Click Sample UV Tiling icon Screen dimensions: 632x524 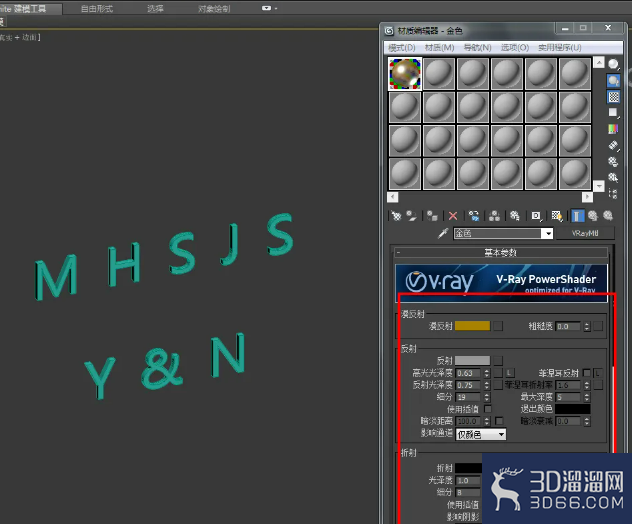[x=613, y=113]
